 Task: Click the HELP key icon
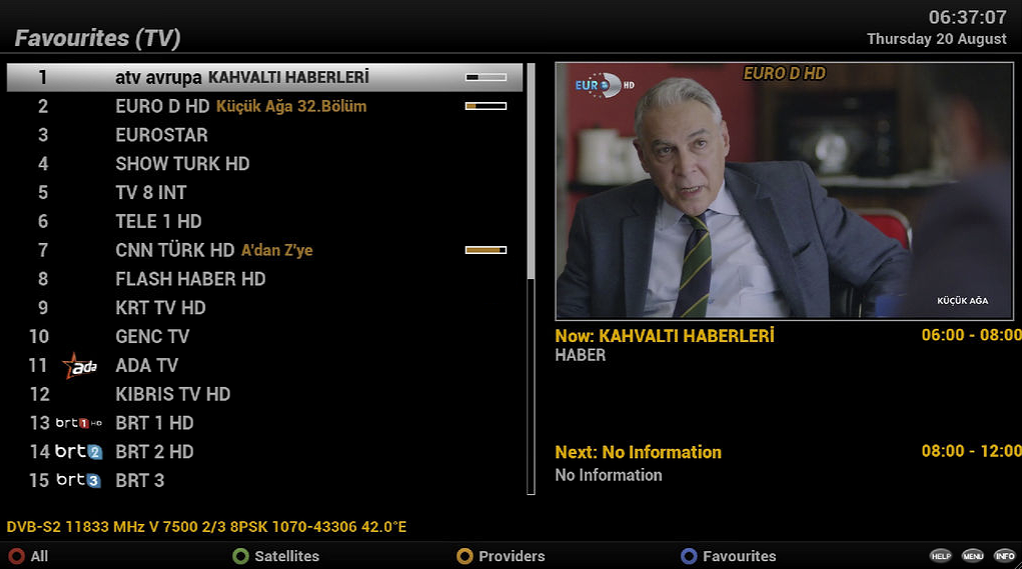click(x=941, y=555)
